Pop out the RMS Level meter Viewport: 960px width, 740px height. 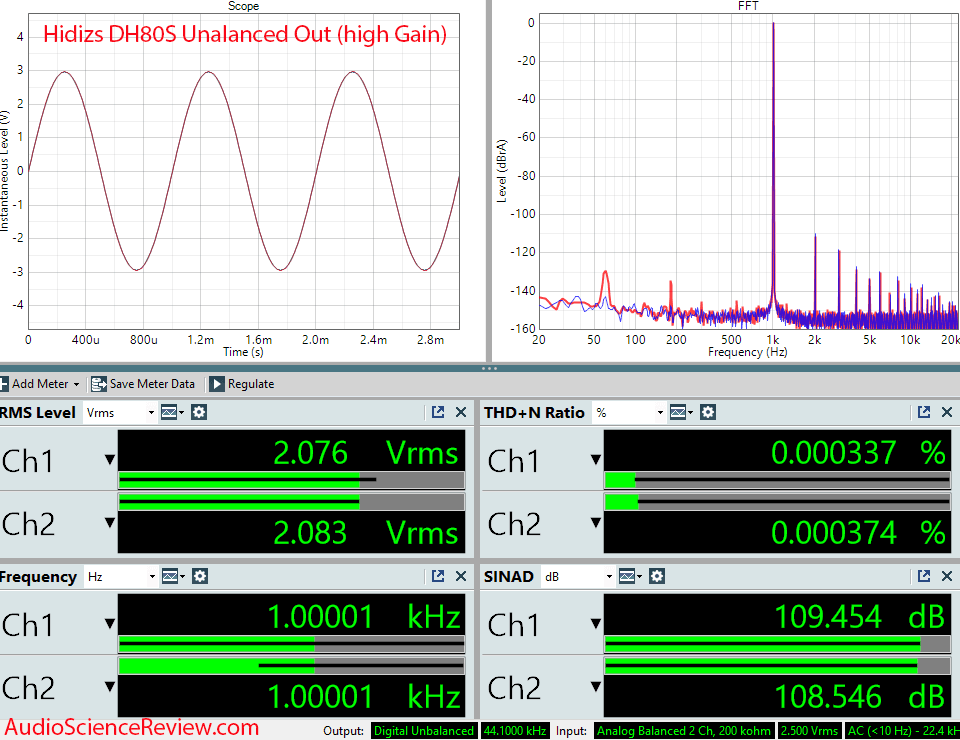point(438,413)
